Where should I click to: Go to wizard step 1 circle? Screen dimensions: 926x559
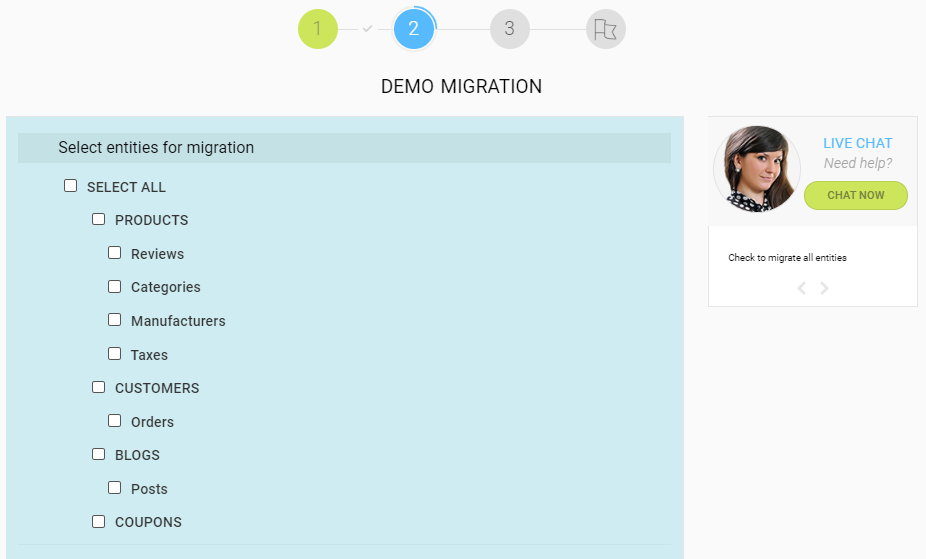click(x=318, y=29)
